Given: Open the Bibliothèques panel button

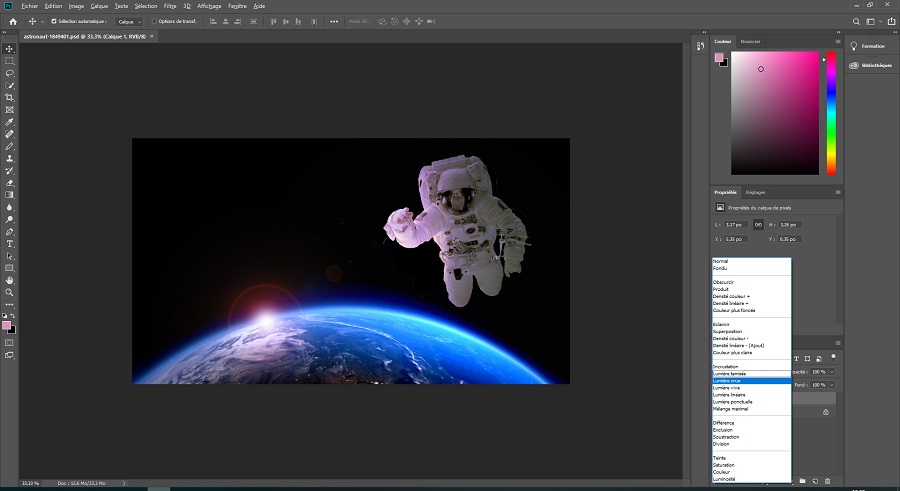Looking at the screenshot, I should [x=871, y=65].
